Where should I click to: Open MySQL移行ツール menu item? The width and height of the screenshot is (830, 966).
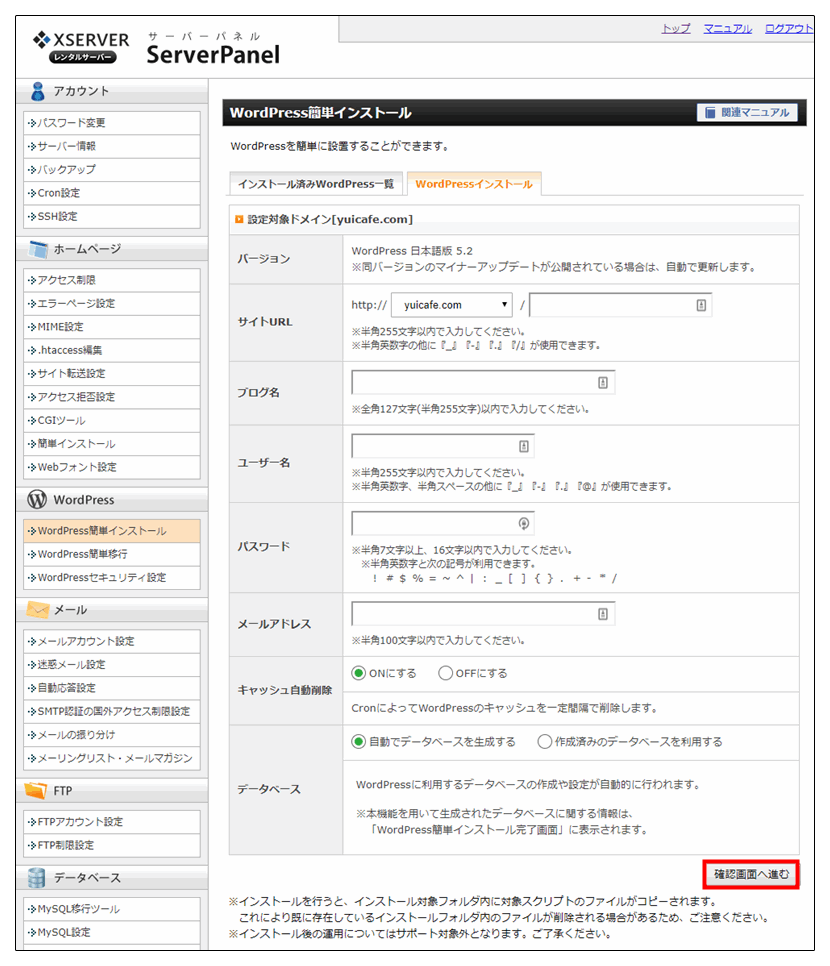coord(112,909)
